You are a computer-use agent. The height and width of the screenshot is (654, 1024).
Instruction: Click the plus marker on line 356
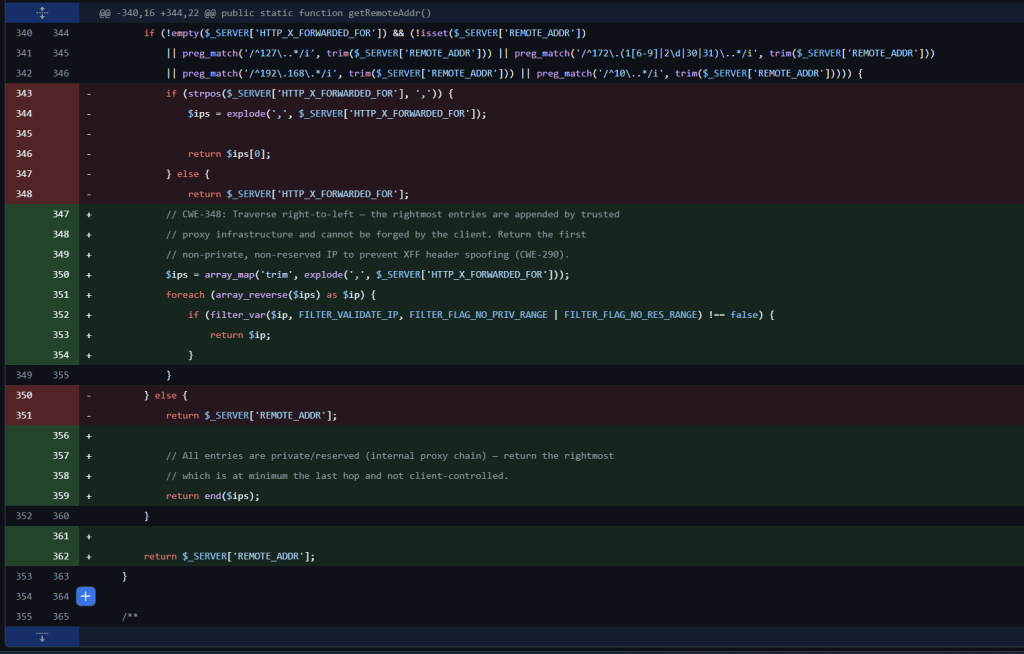click(x=89, y=436)
